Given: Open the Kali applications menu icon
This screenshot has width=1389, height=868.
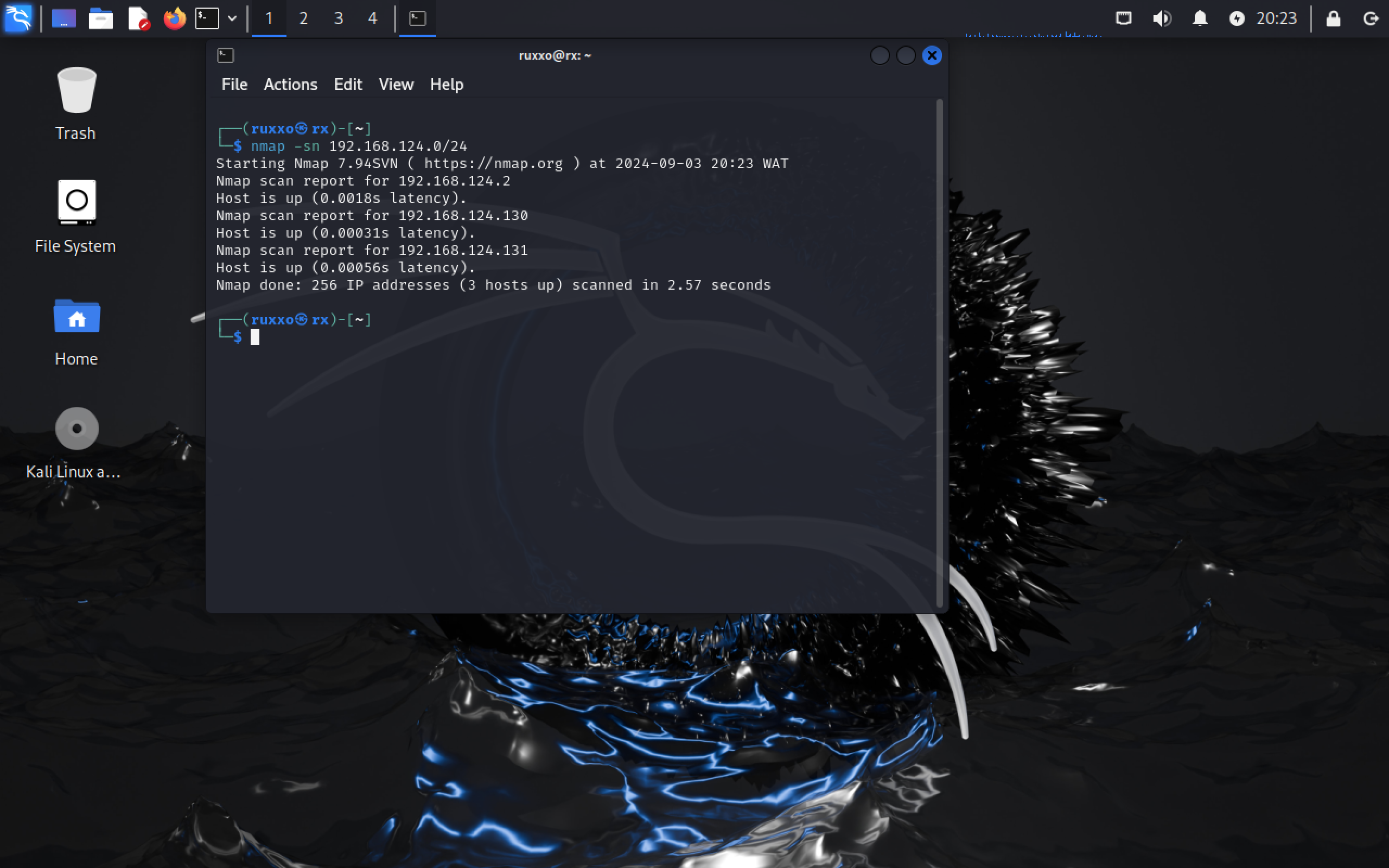Looking at the screenshot, I should pos(18,18).
